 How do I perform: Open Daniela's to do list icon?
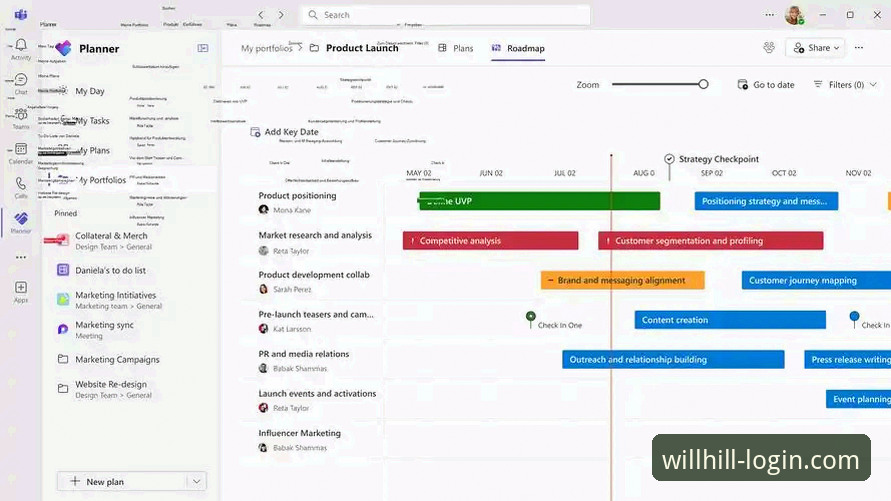point(63,270)
